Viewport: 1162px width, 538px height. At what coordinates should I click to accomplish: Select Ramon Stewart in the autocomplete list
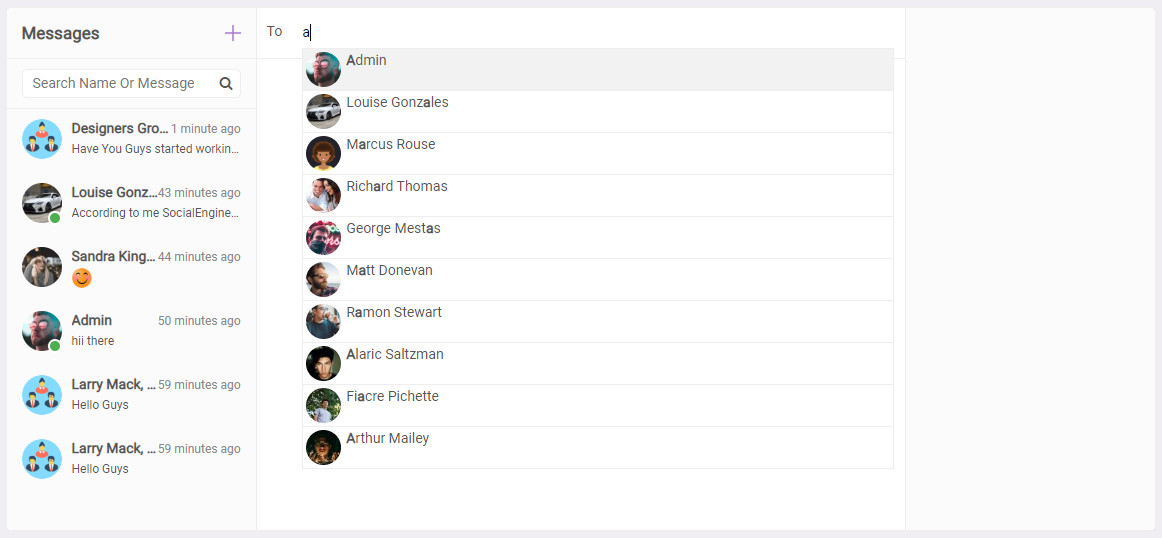click(x=598, y=322)
